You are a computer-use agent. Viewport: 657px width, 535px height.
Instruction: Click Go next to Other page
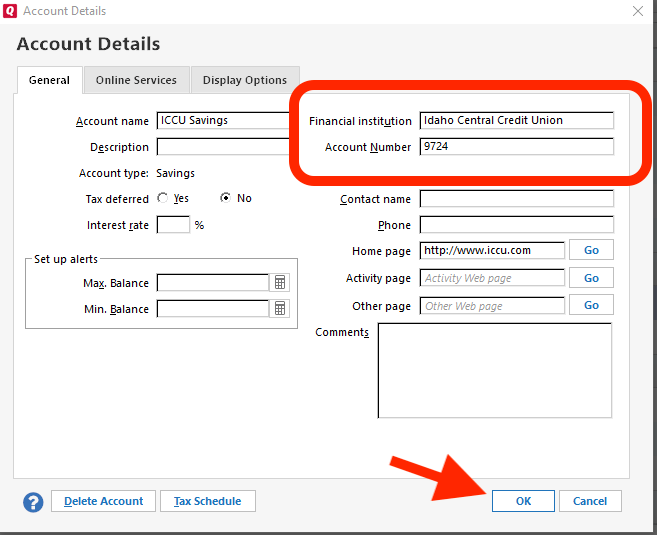591,305
